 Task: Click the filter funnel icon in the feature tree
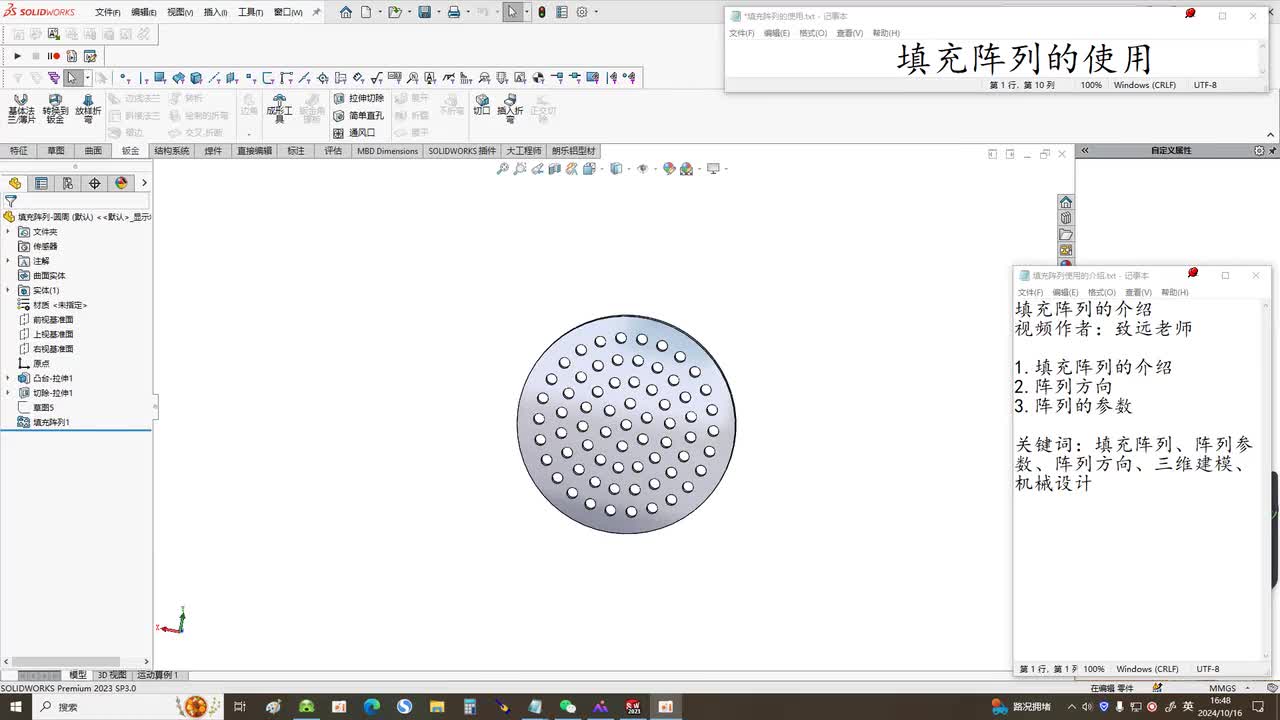pos(10,201)
